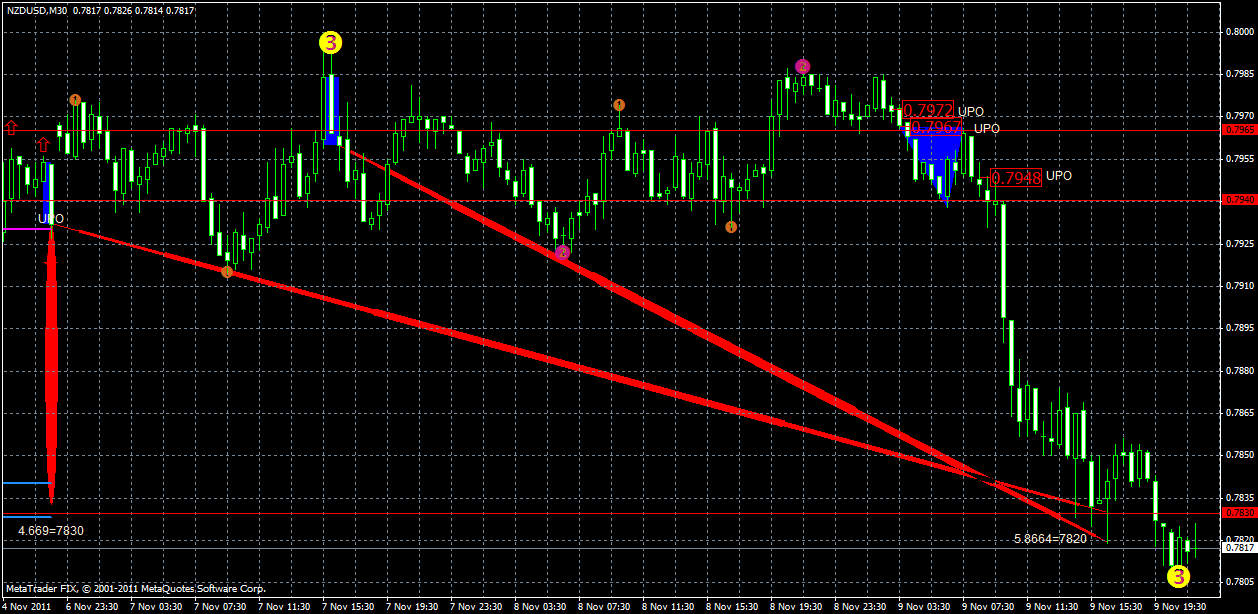The width and height of the screenshot is (1258, 614).
Task: Click the yellow "3" marker at the bottom right
Action: 1178,575
